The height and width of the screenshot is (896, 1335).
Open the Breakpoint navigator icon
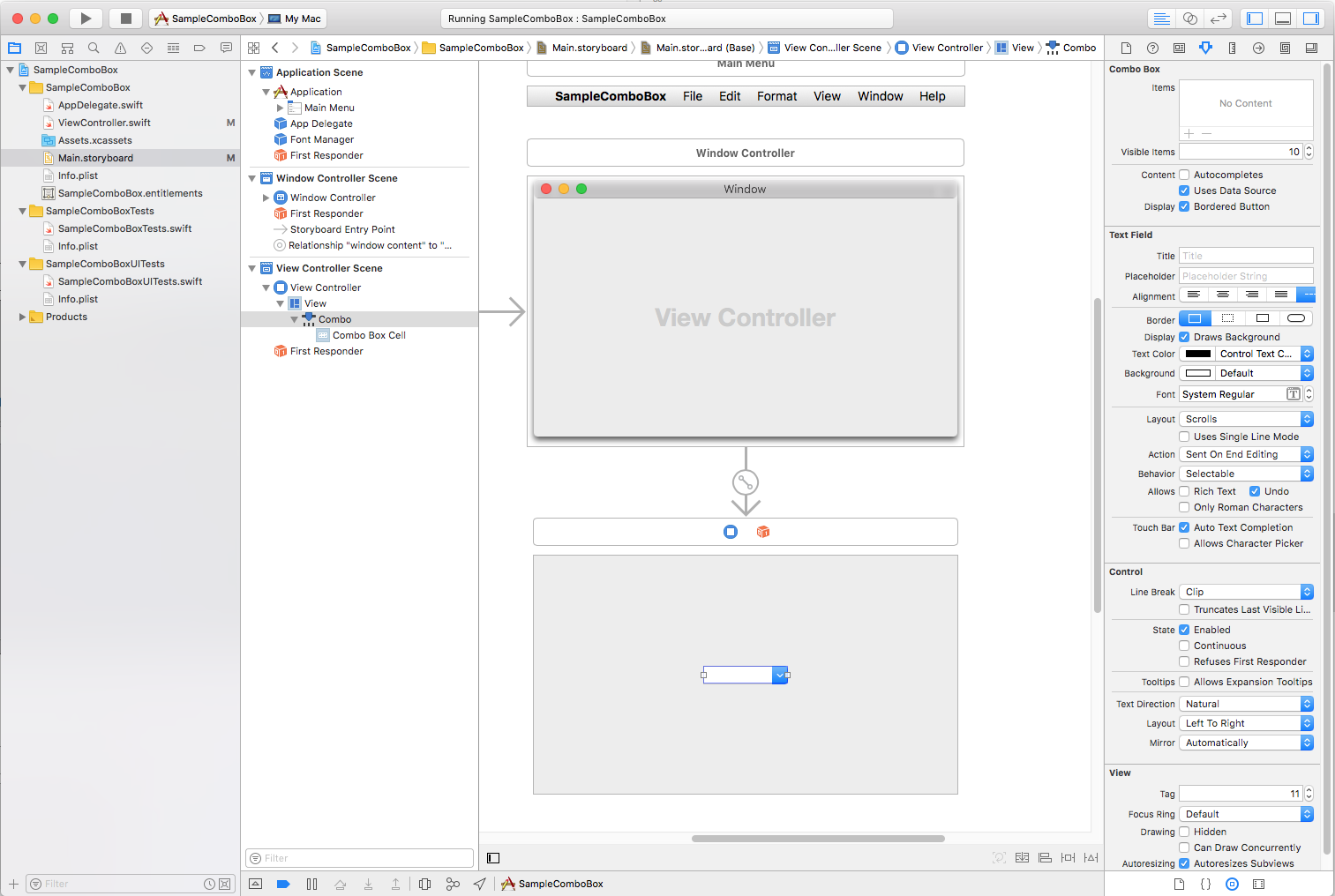(x=199, y=49)
